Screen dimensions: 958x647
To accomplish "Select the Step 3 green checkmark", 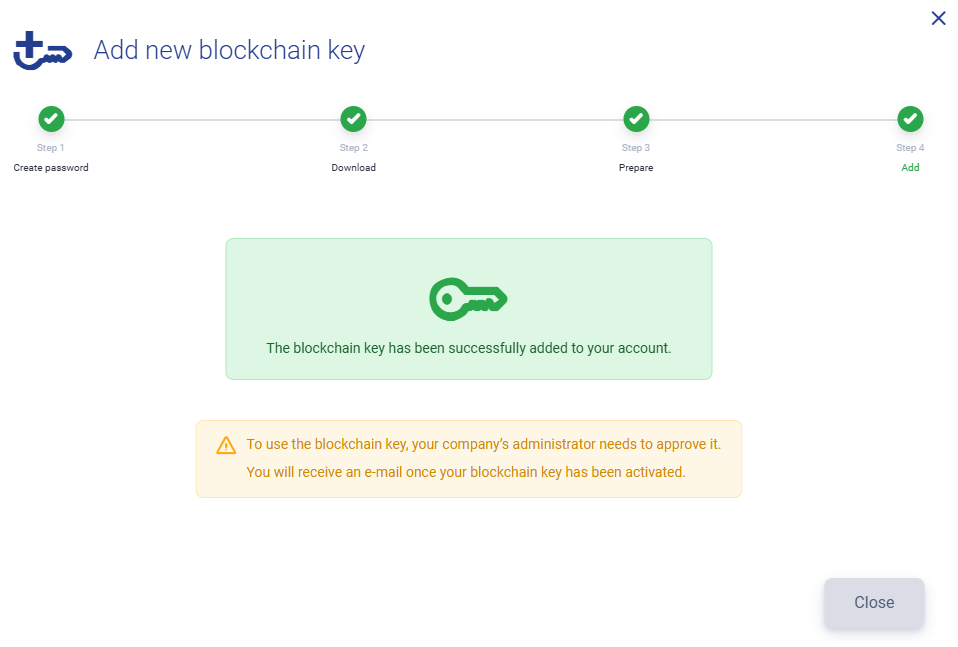I will pyautogui.click(x=636, y=119).
